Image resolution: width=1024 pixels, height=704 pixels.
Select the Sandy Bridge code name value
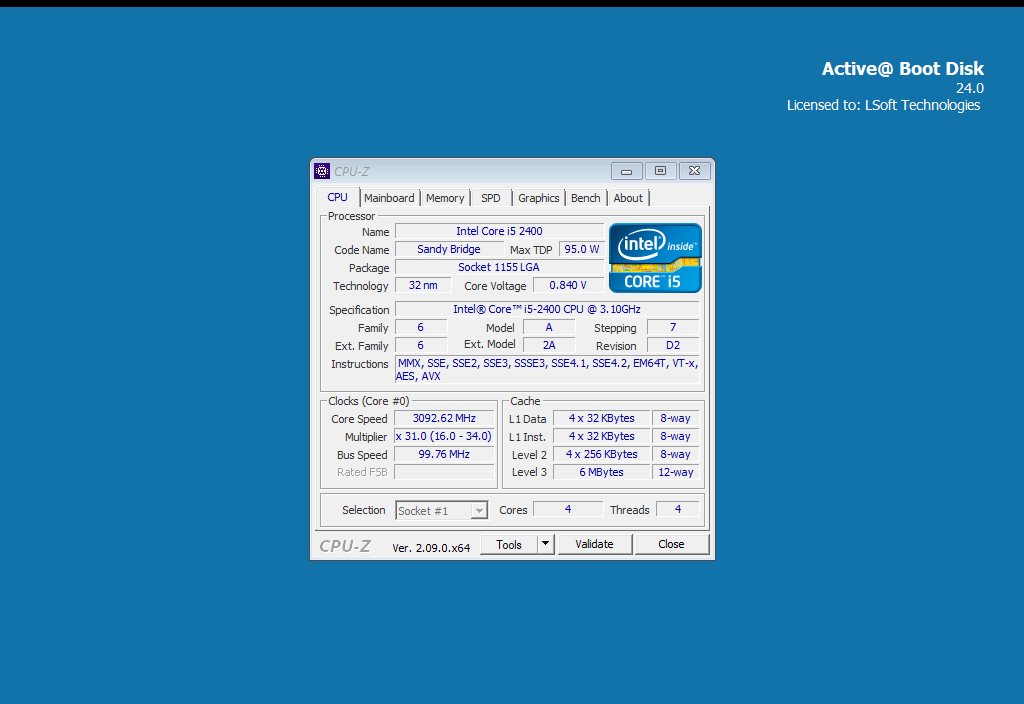coord(449,249)
